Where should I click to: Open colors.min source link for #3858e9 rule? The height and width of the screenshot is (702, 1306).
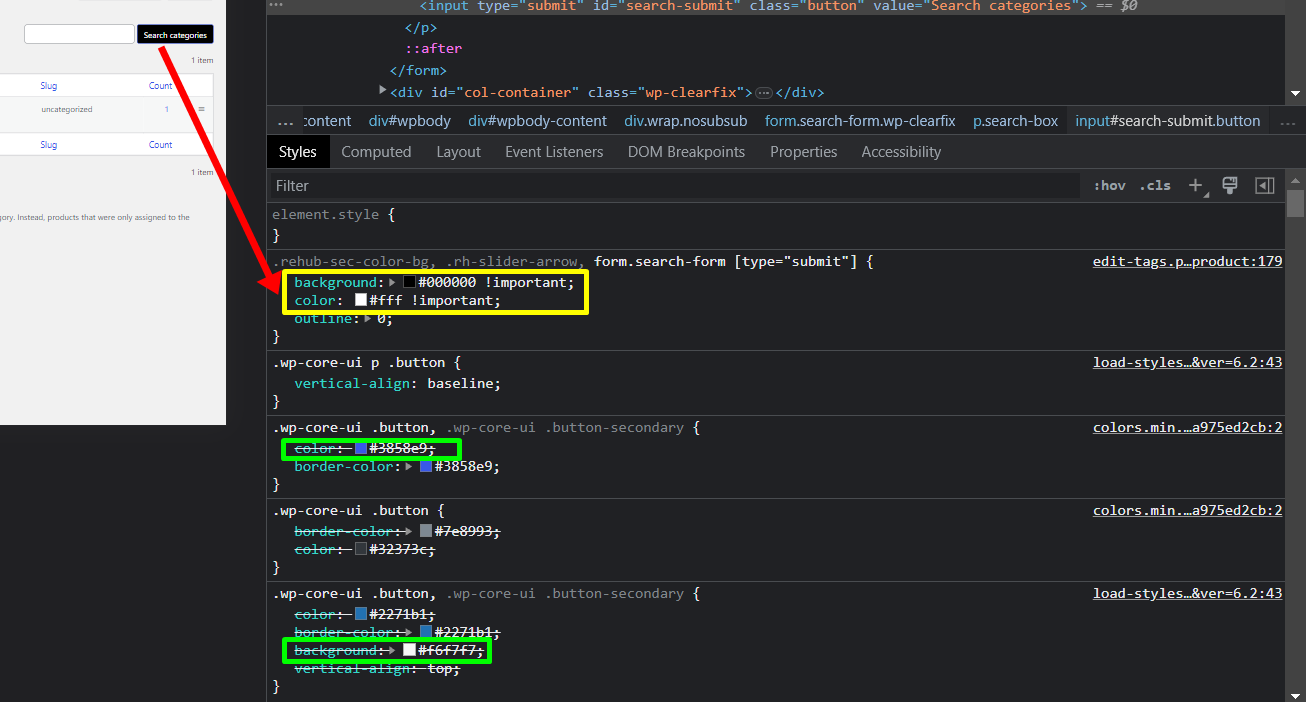click(x=1187, y=427)
